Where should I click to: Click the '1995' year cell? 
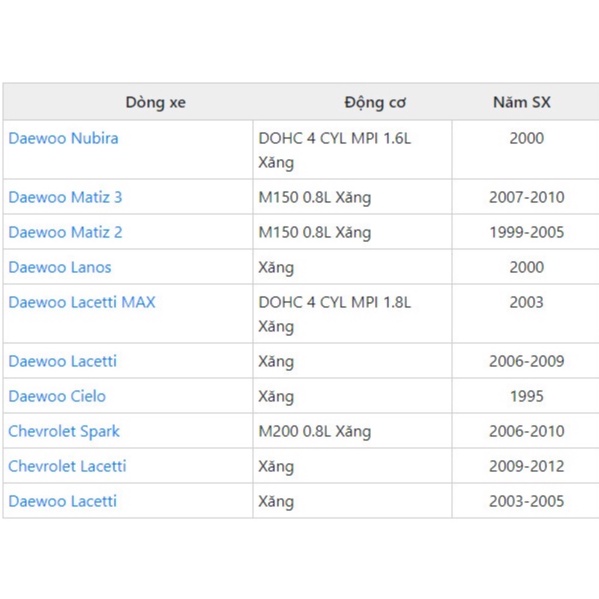tap(526, 396)
